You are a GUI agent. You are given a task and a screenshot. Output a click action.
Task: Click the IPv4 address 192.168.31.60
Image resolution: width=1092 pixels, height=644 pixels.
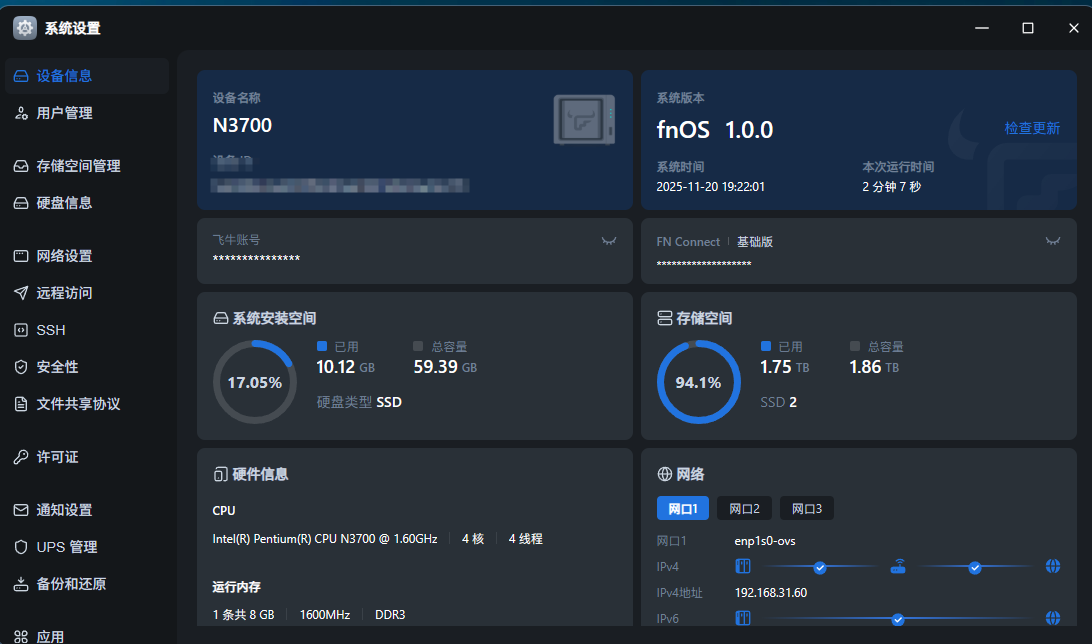pyautogui.click(x=771, y=592)
